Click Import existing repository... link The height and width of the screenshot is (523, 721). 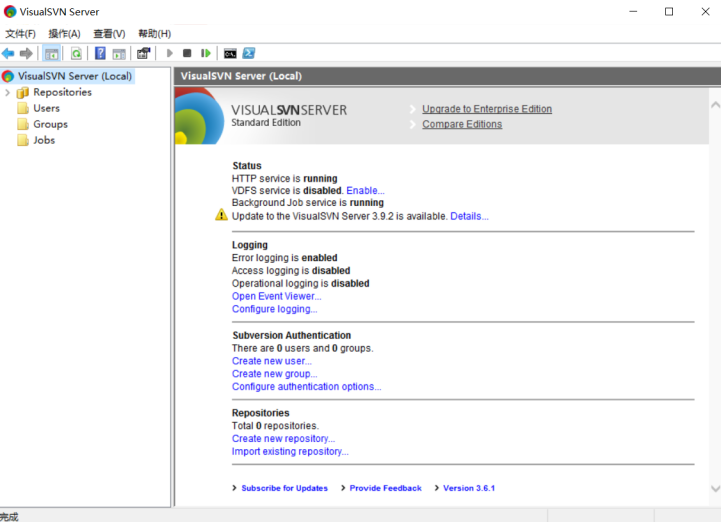(290, 452)
